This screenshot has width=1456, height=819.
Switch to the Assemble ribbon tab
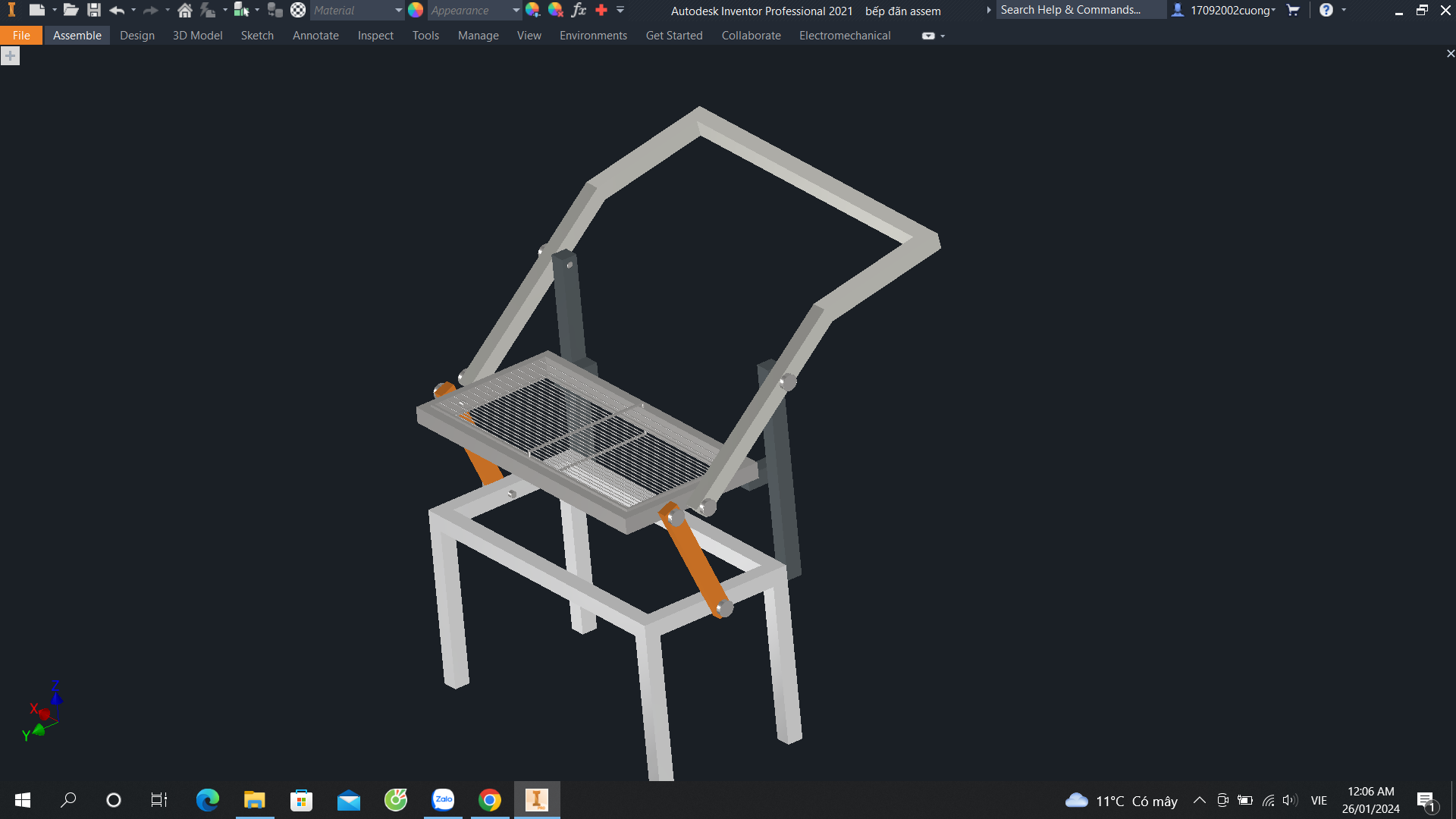click(77, 36)
